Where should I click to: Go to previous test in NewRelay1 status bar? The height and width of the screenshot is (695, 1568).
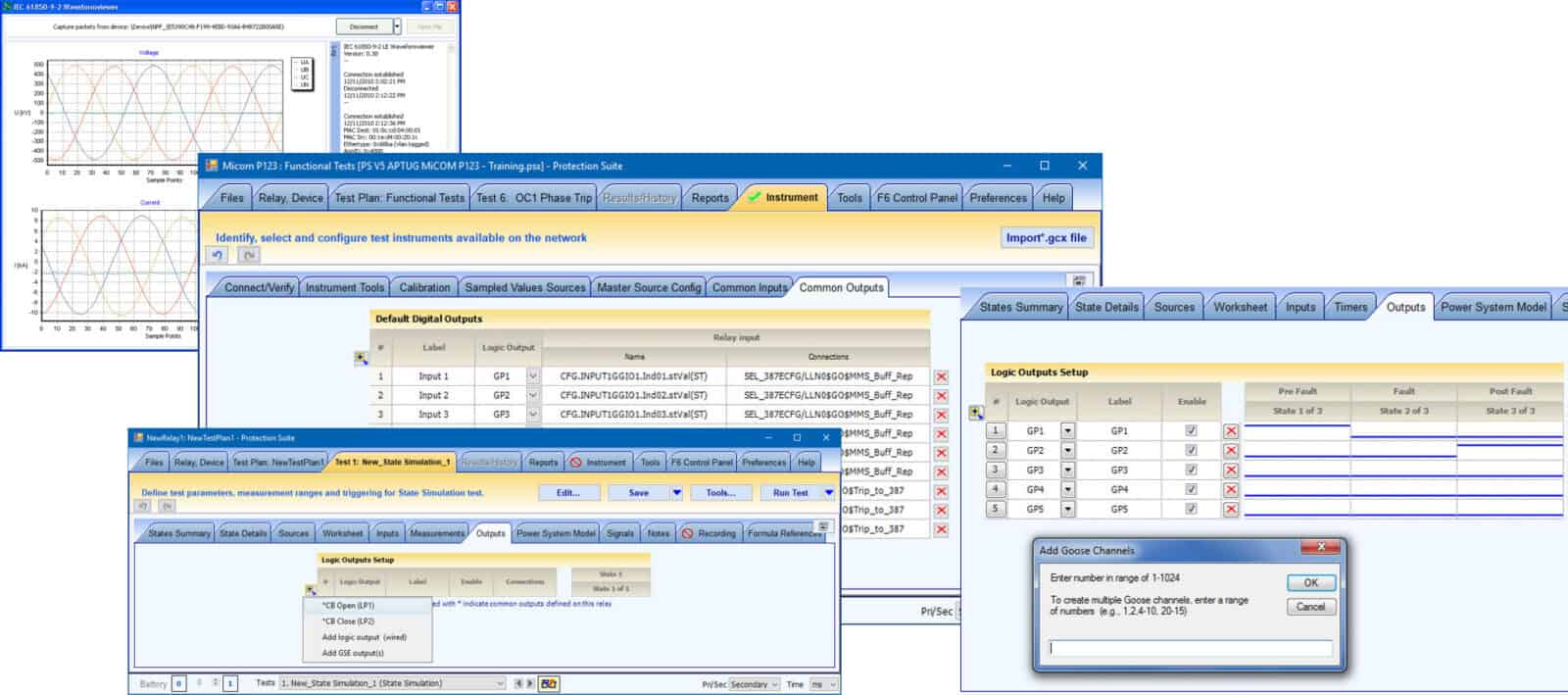click(x=518, y=684)
